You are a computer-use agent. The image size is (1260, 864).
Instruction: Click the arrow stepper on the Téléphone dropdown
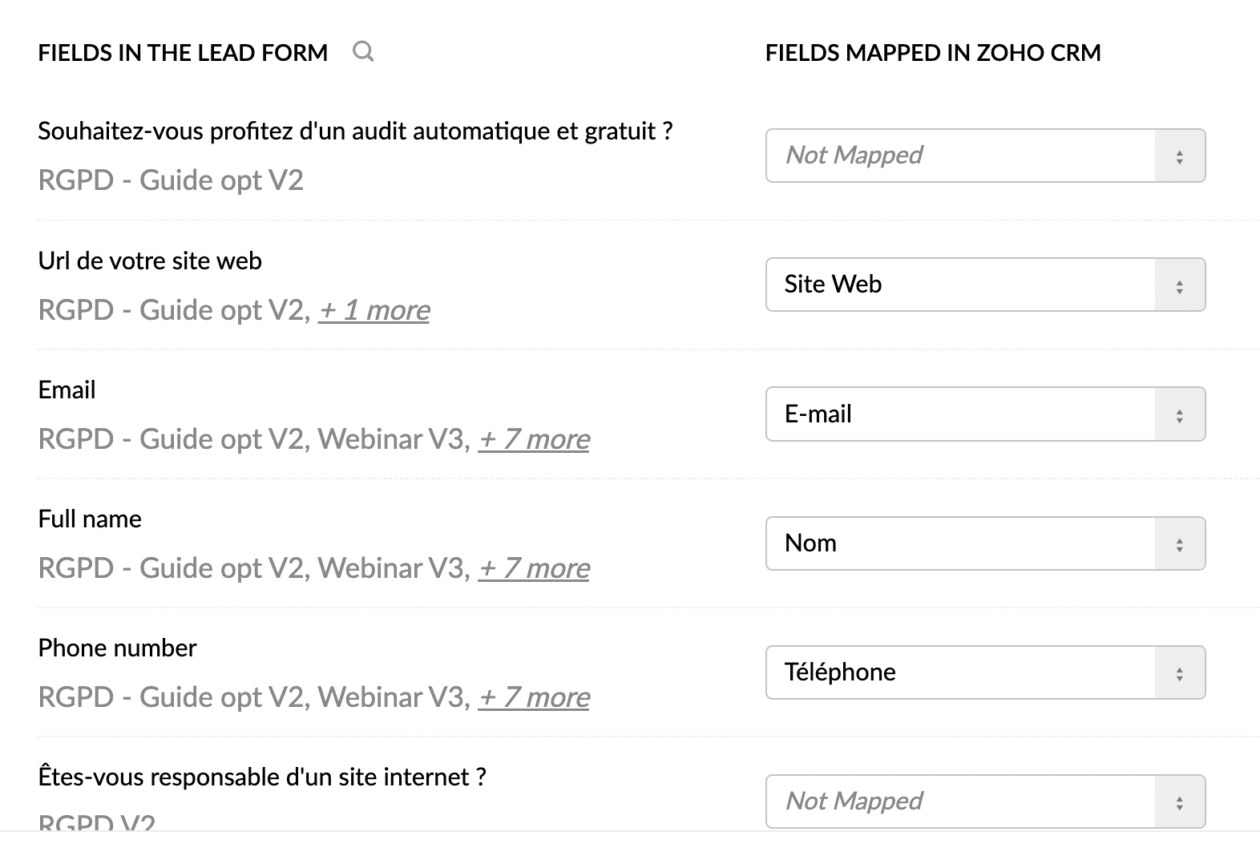(x=1180, y=672)
